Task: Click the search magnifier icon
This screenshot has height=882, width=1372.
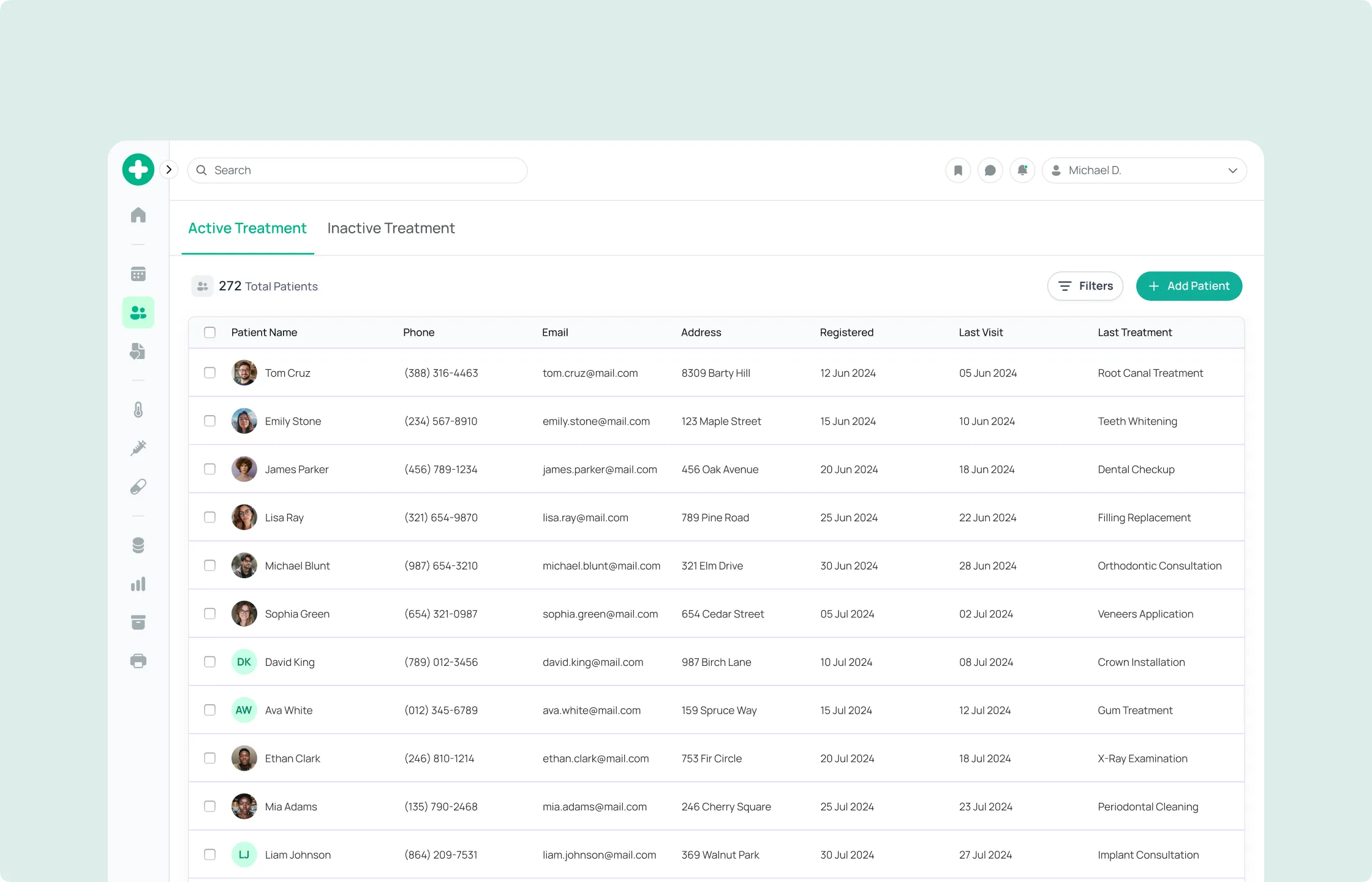Action: point(202,170)
